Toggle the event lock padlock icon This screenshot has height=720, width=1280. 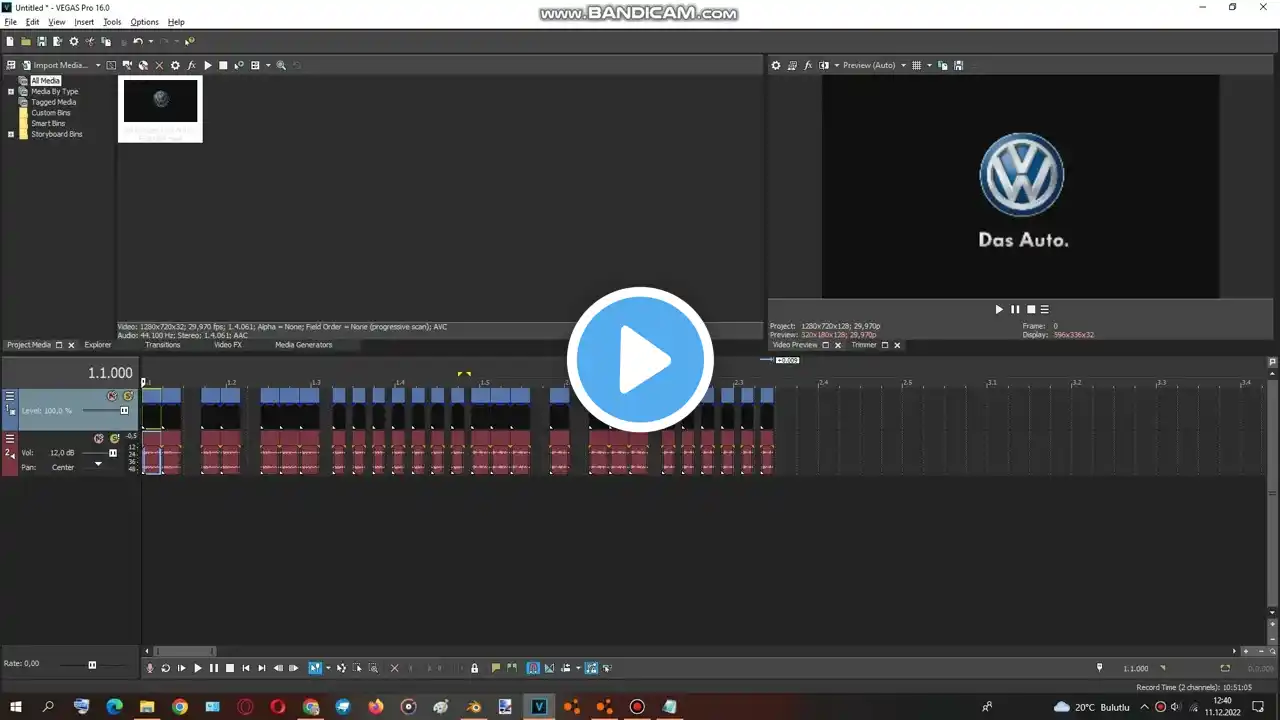[x=474, y=668]
